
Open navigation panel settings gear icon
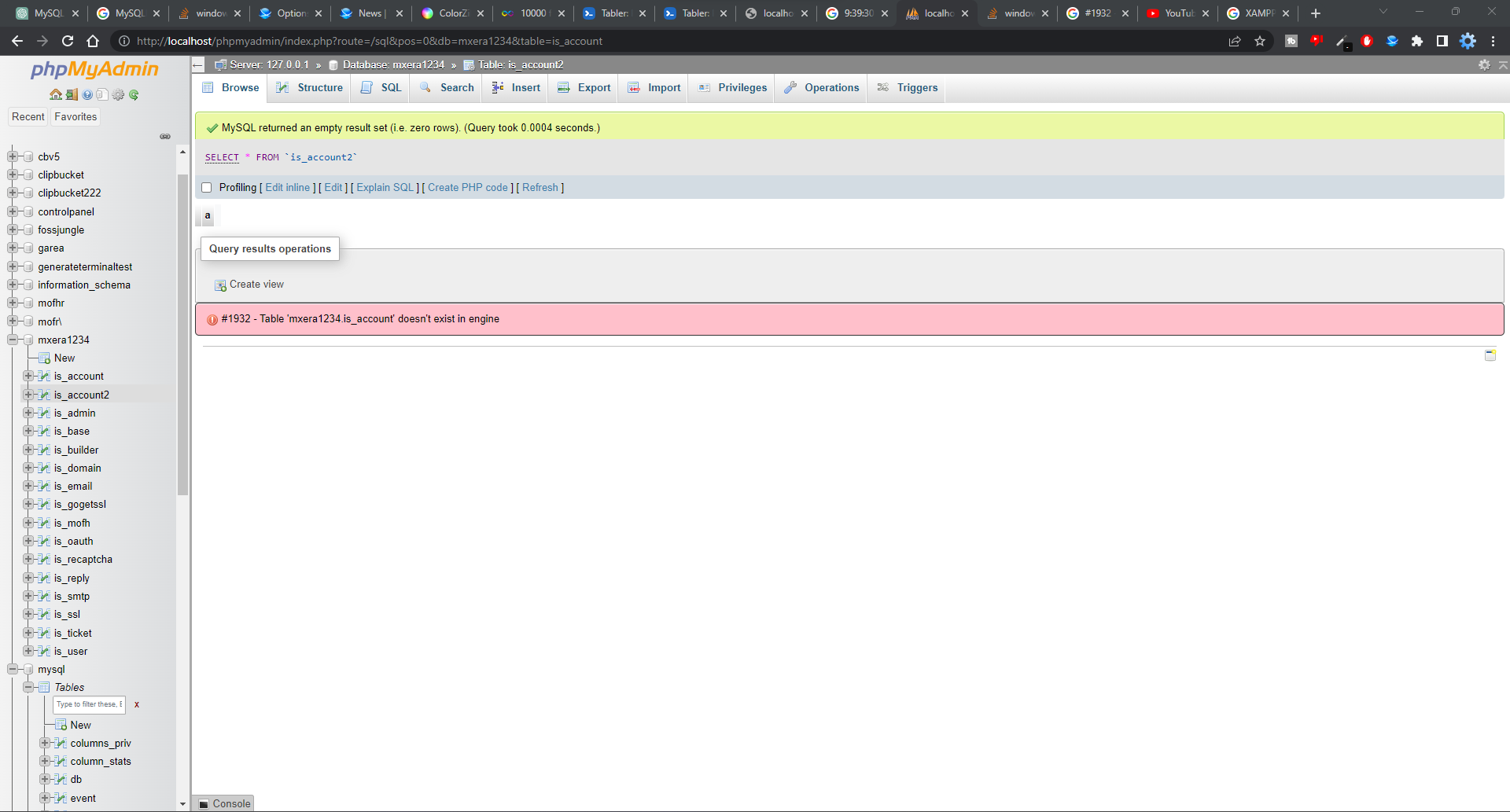(118, 95)
